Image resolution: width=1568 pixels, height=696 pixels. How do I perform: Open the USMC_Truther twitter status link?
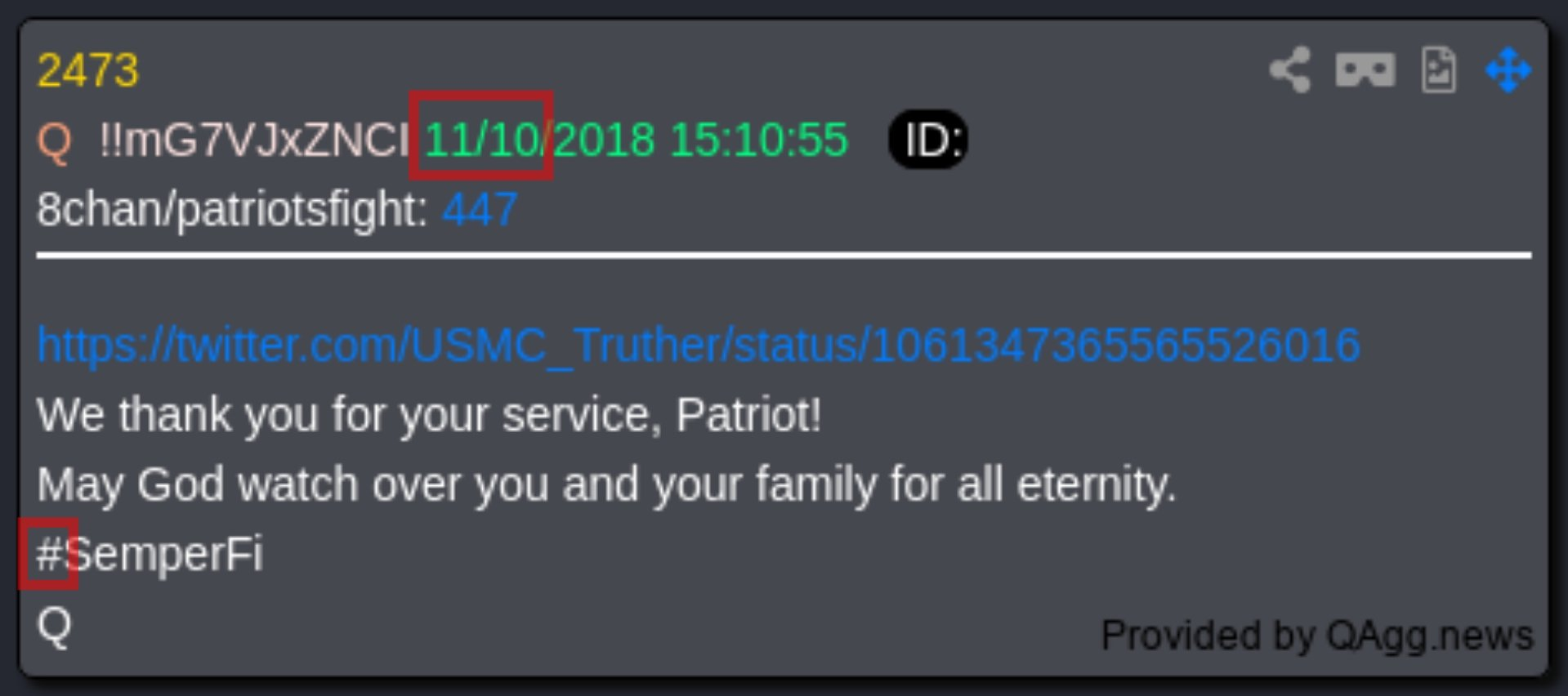699,345
